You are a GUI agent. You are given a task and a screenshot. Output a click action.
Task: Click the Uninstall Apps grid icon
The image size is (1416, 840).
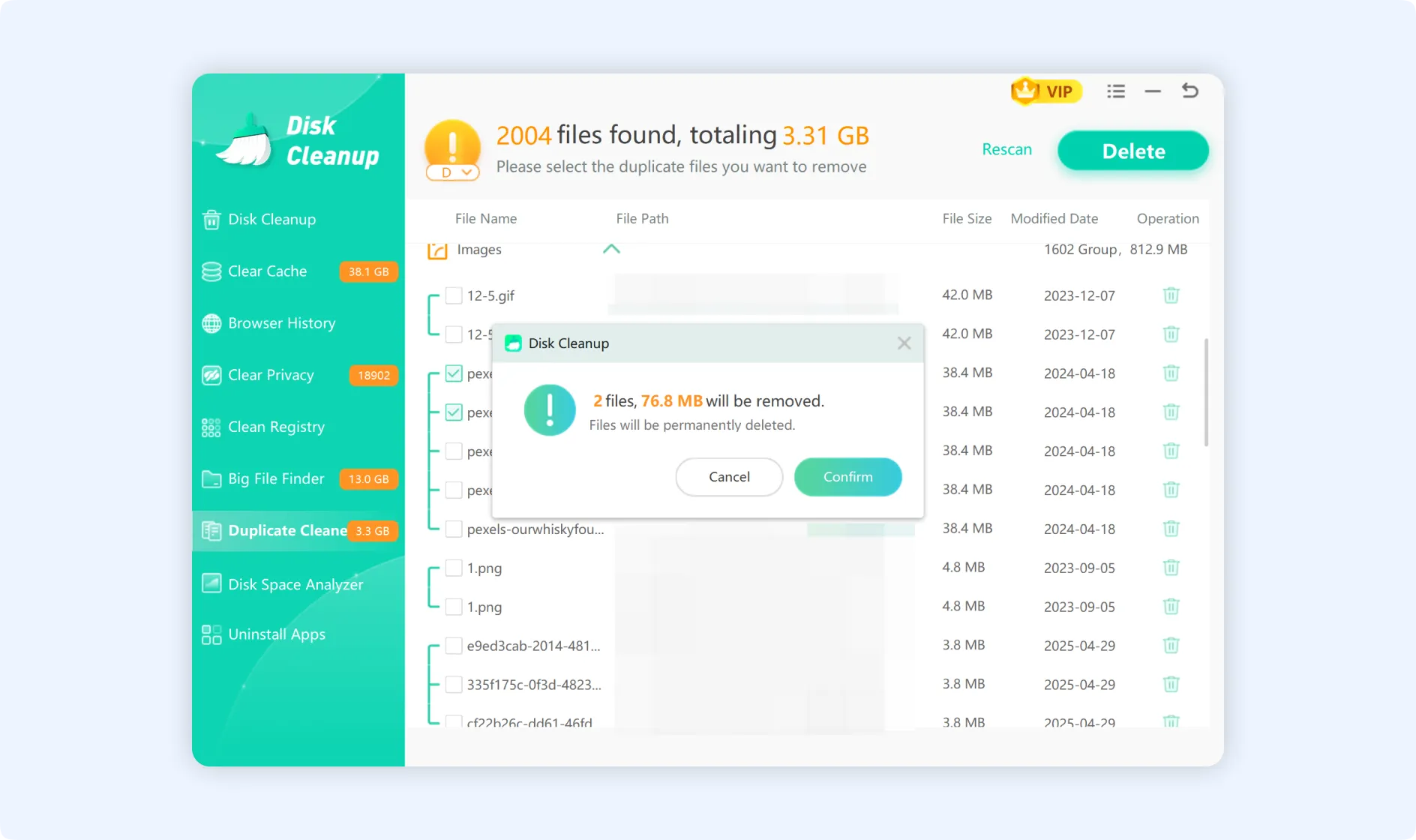[211, 634]
